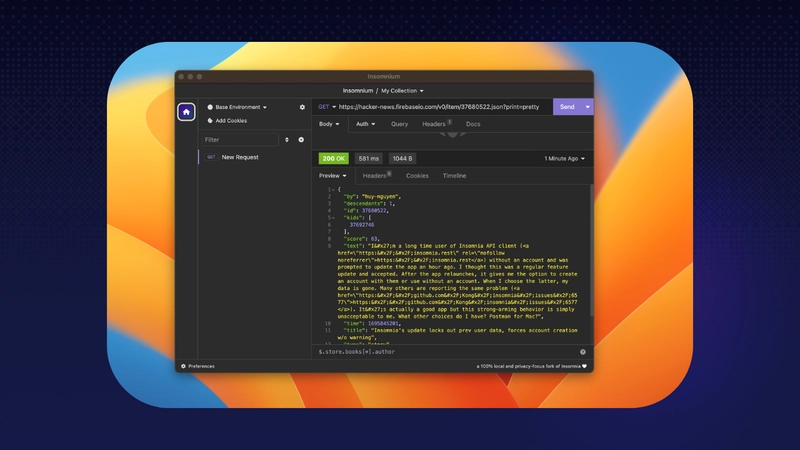Click the Preferences gear icon
This screenshot has height=450, width=800.
tap(183, 366)
